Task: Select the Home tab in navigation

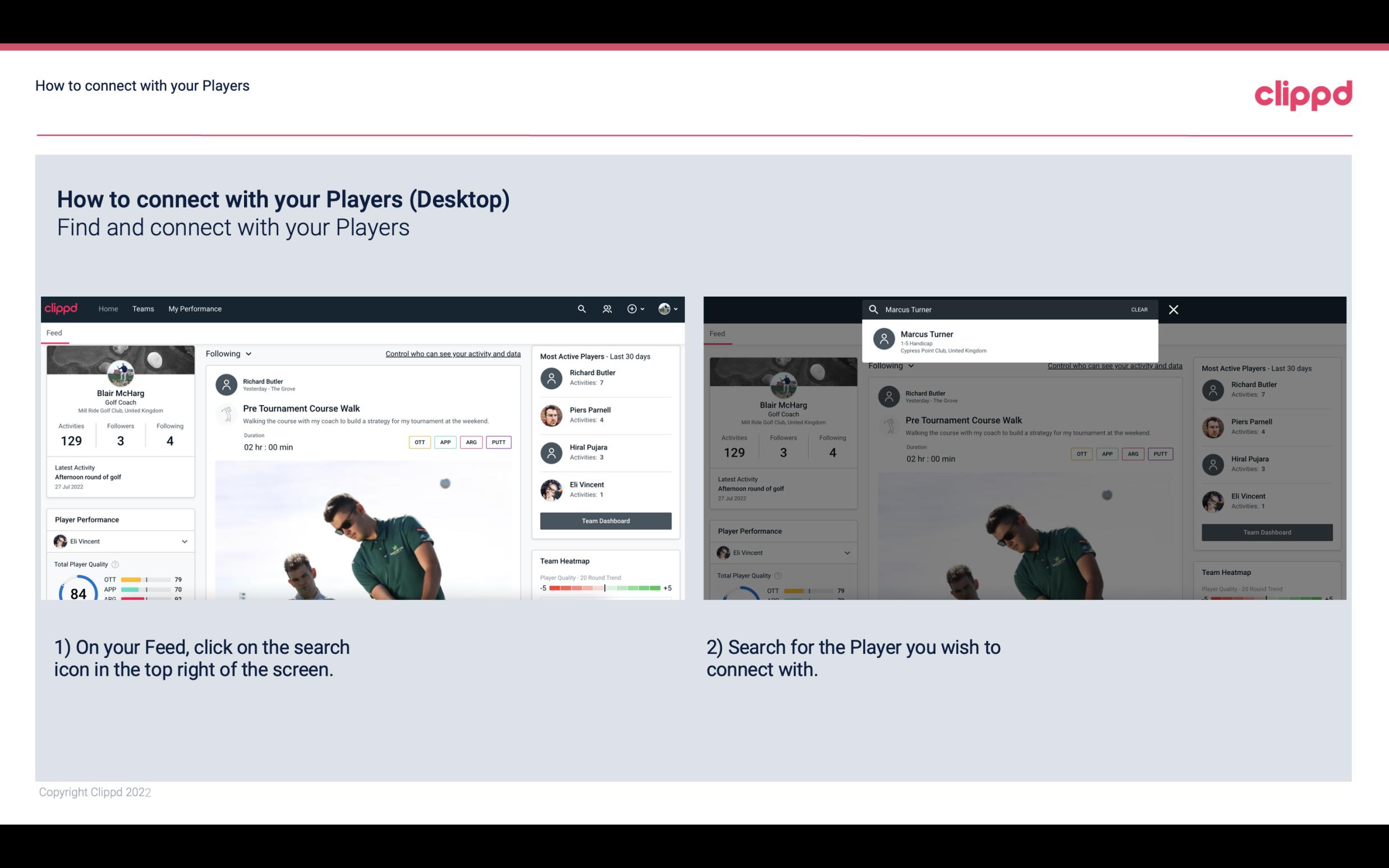Action: point(107,308)
